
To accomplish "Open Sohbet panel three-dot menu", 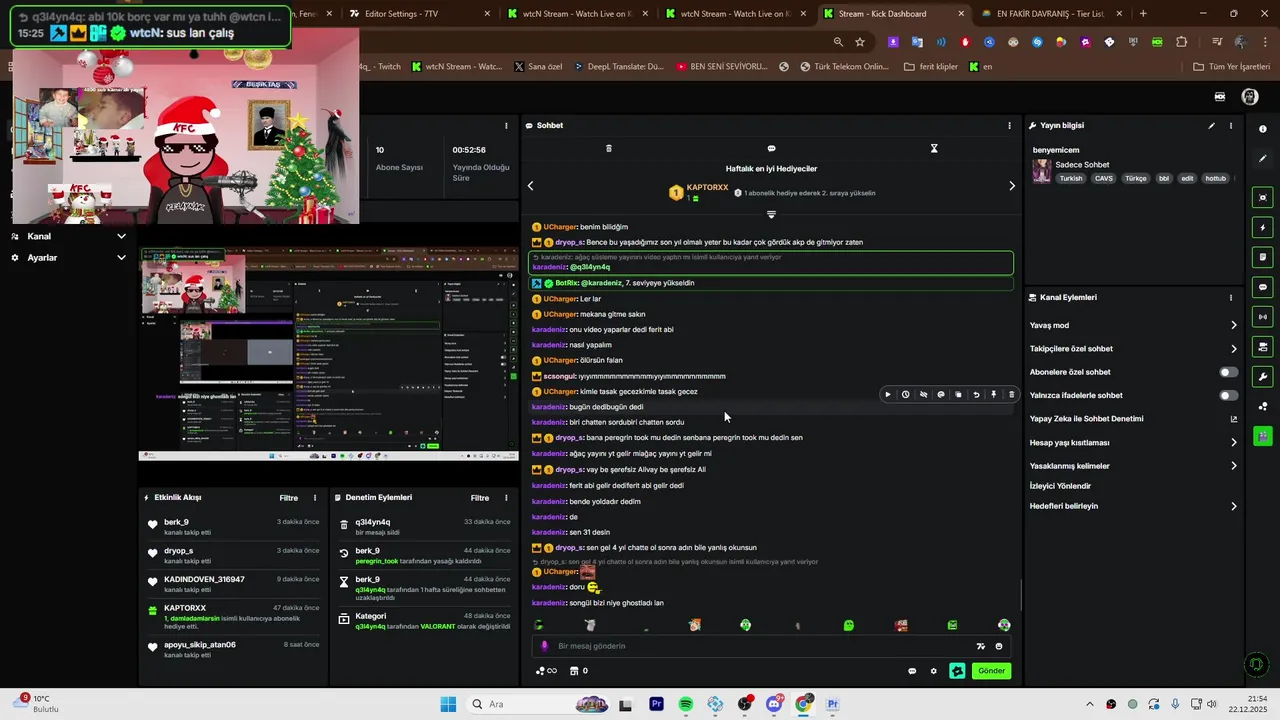I will click(1009, 126).
